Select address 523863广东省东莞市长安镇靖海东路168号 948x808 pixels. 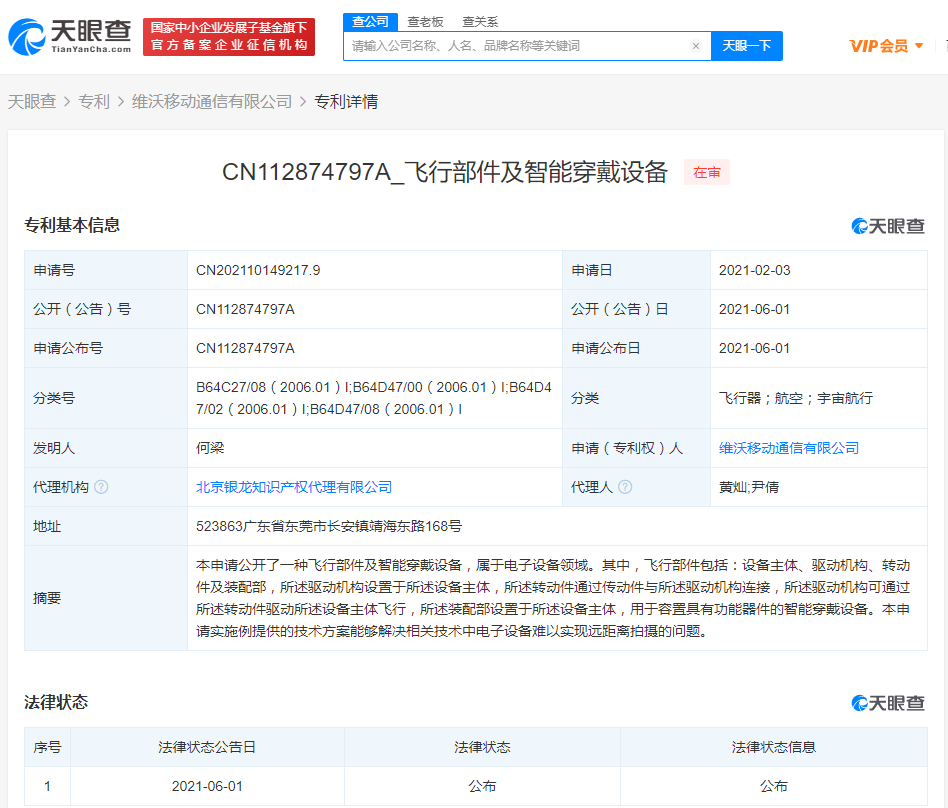tap(329, 526)
